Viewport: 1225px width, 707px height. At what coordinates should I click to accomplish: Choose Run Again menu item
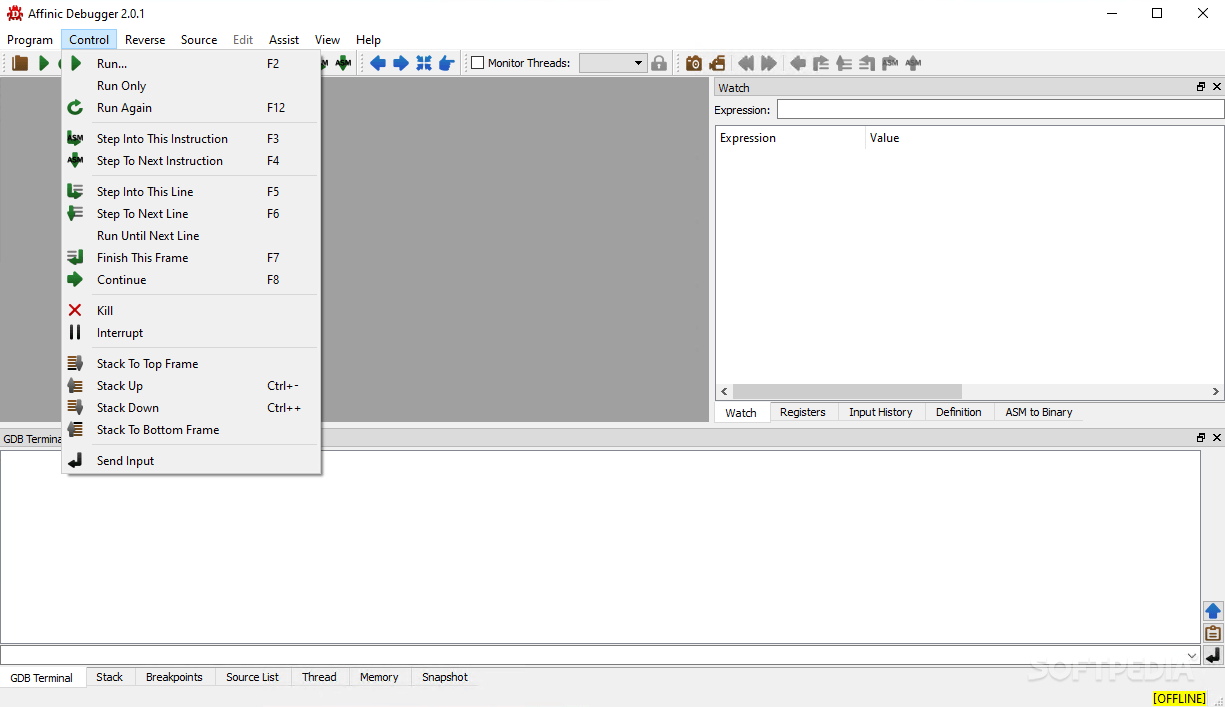(x=191, y=108)
